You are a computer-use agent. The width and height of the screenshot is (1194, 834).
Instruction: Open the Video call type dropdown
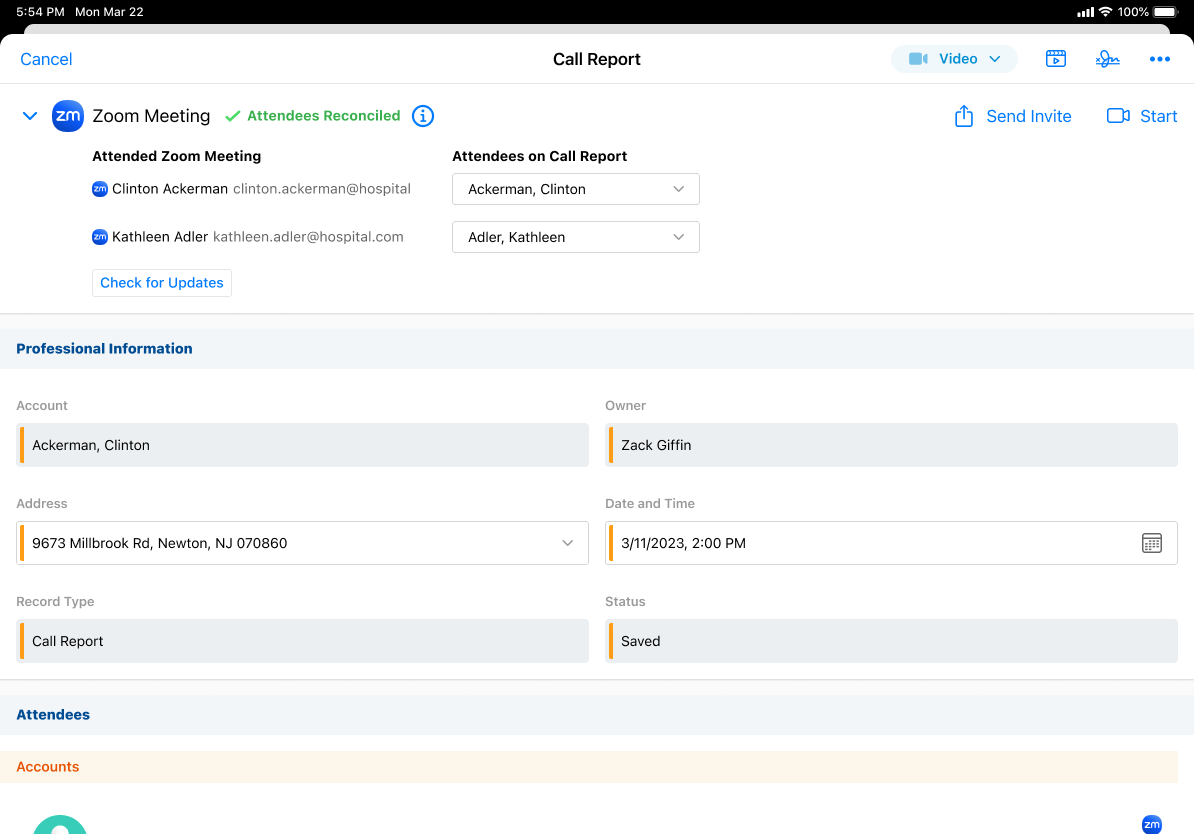point(954,59)
